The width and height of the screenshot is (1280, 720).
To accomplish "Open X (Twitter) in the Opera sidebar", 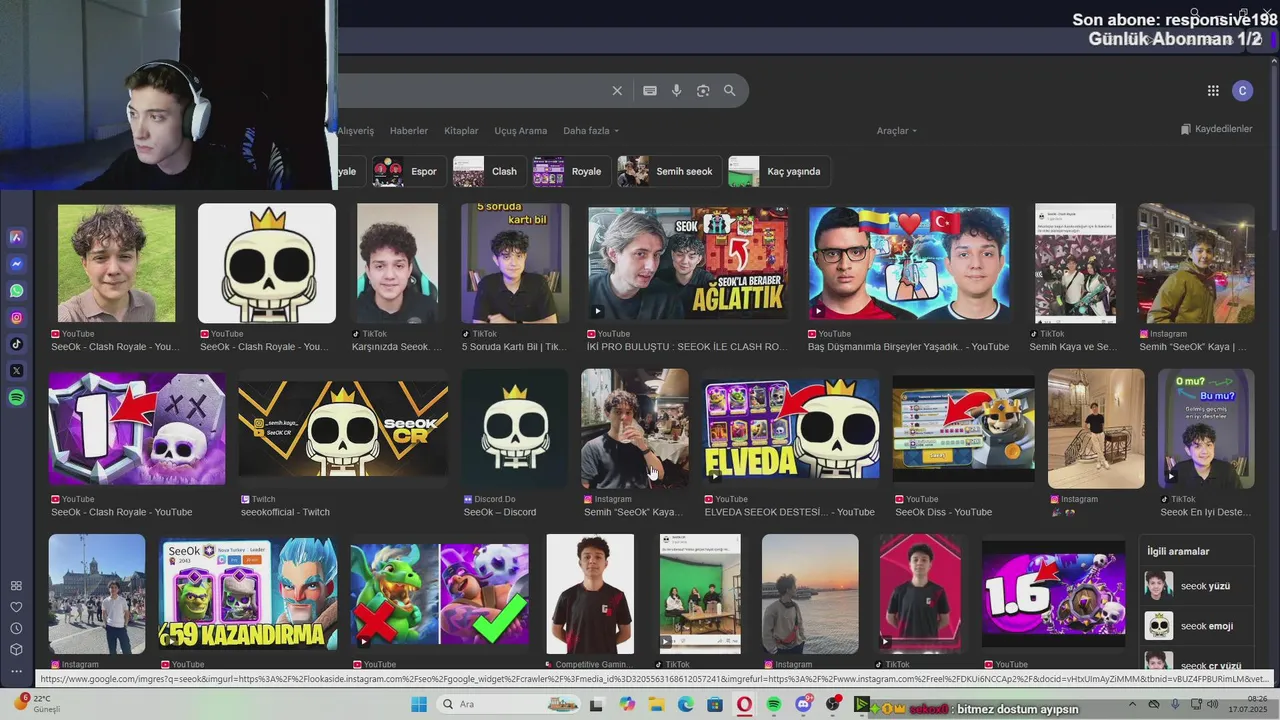I will tap(17, 371).
